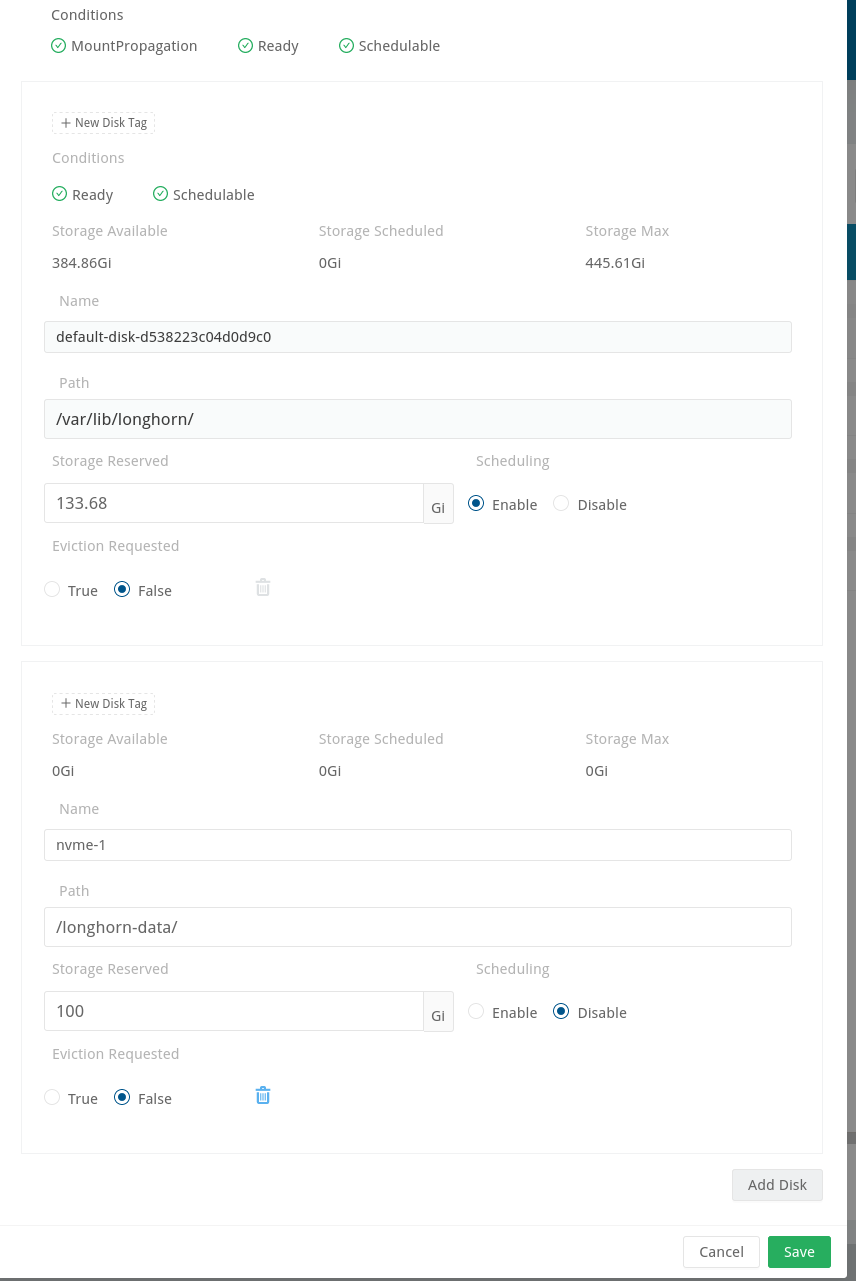Click the 384.86Gi storage available value
Screen dimensions: 856x1281
pyautogui.click(x=82, y=263)
